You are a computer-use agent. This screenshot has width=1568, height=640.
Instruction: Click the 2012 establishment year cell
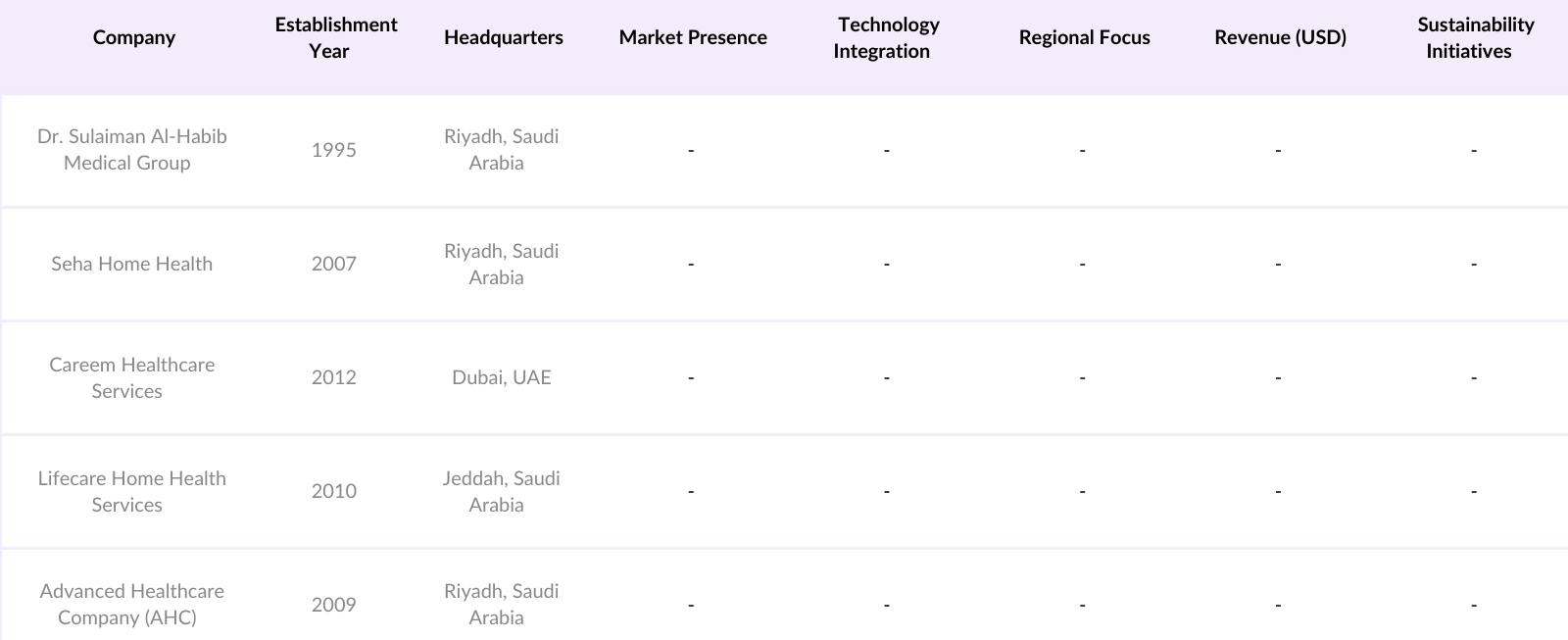(333, 377)
